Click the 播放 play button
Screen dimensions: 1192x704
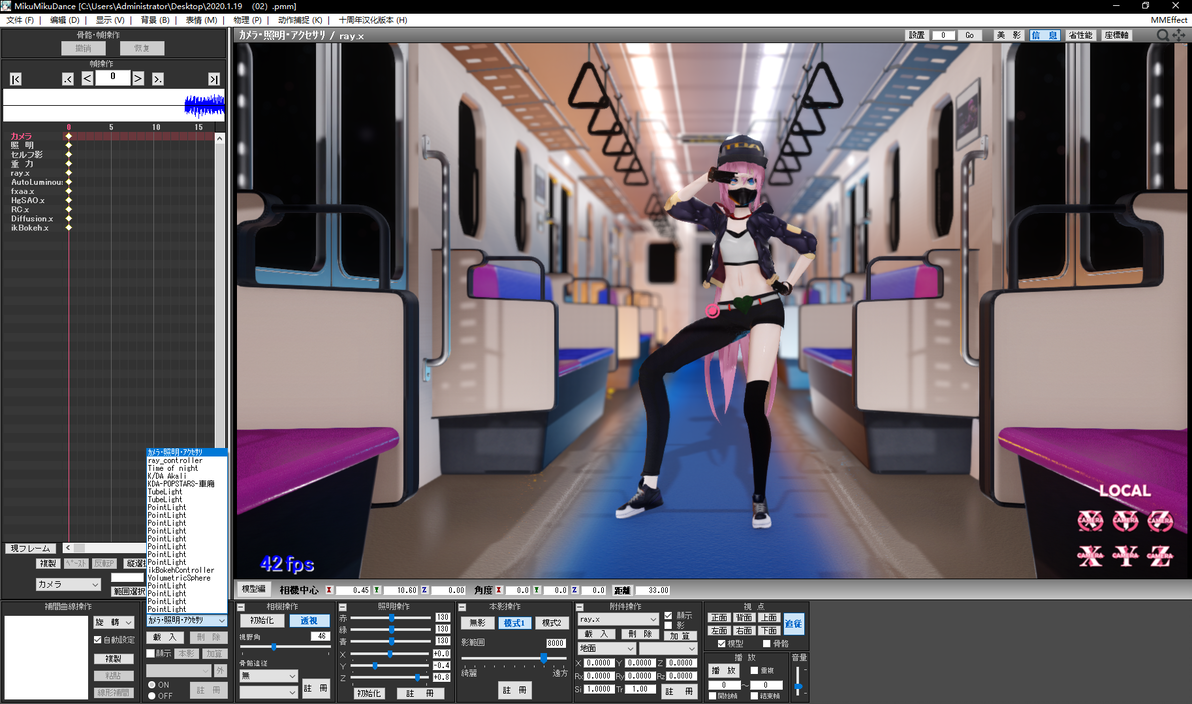[724, 671]
